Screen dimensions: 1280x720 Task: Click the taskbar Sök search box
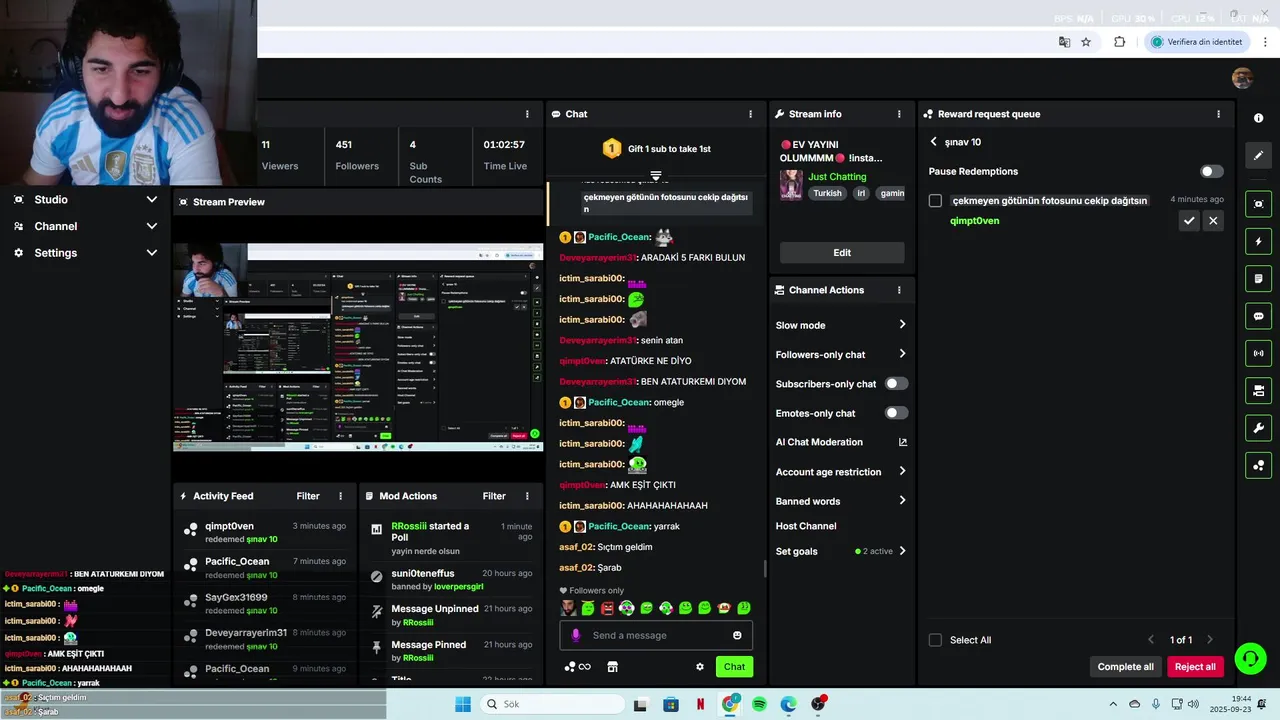[x=552, y=704]
